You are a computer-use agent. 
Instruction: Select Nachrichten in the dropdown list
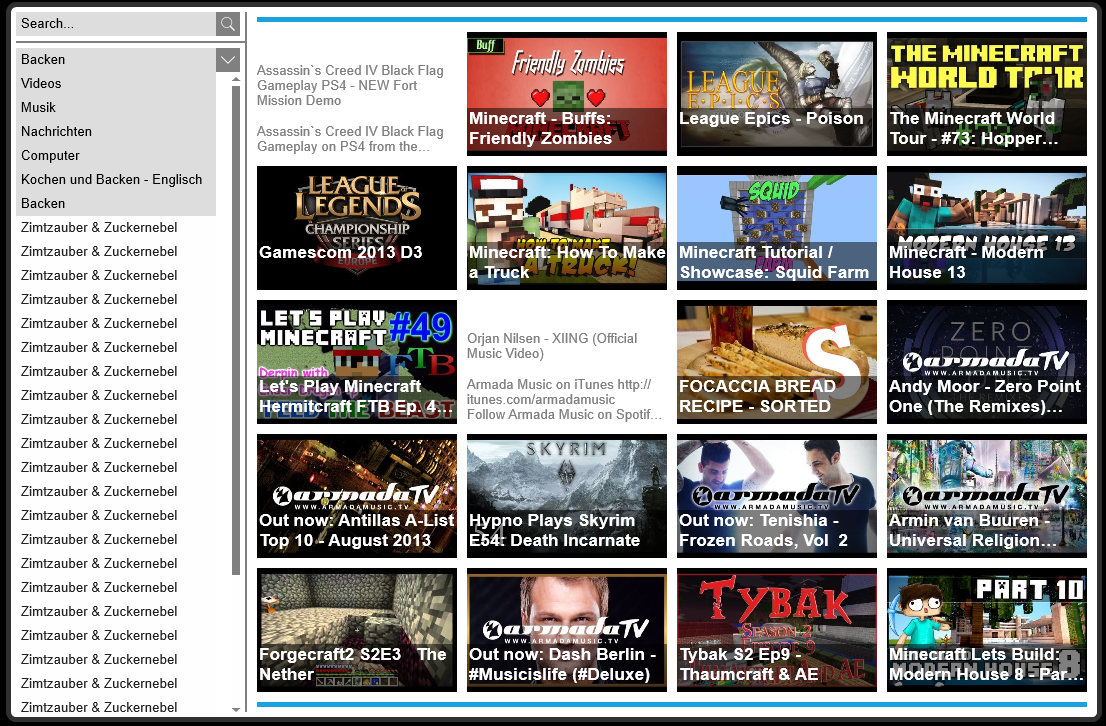[116, 131]
